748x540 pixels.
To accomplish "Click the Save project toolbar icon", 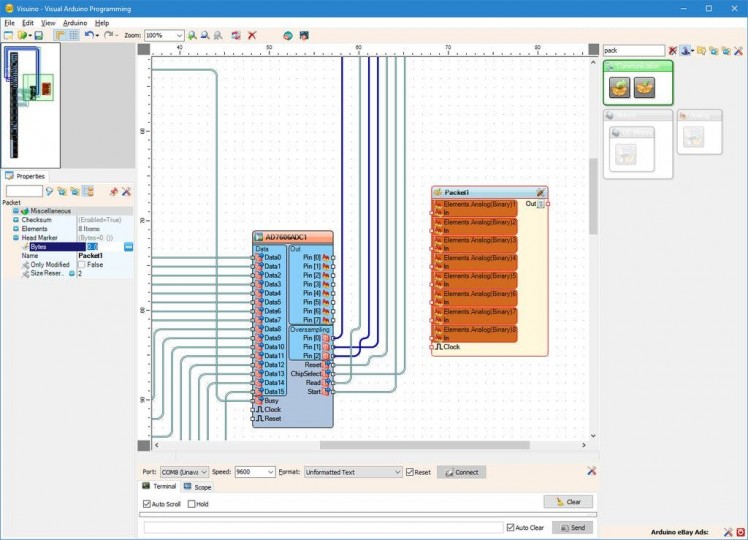I will point(39,35).
